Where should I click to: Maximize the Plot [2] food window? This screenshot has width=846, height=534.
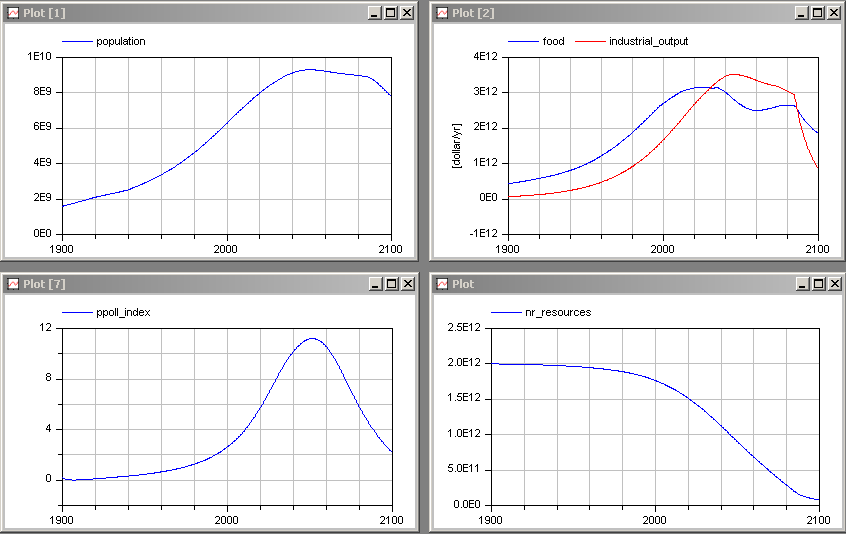(818, 13)
